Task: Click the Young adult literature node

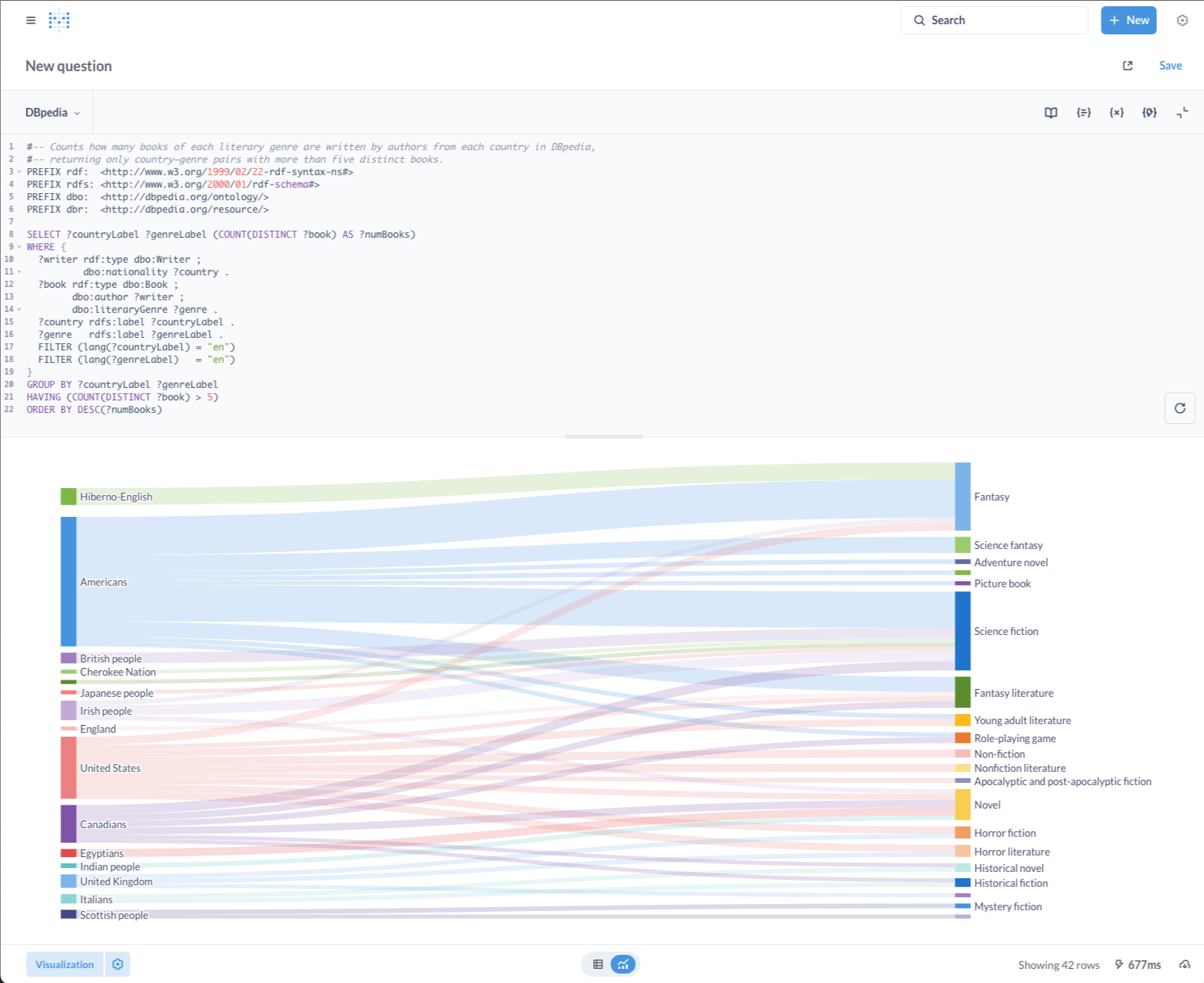Action: (x=963, y=720)
